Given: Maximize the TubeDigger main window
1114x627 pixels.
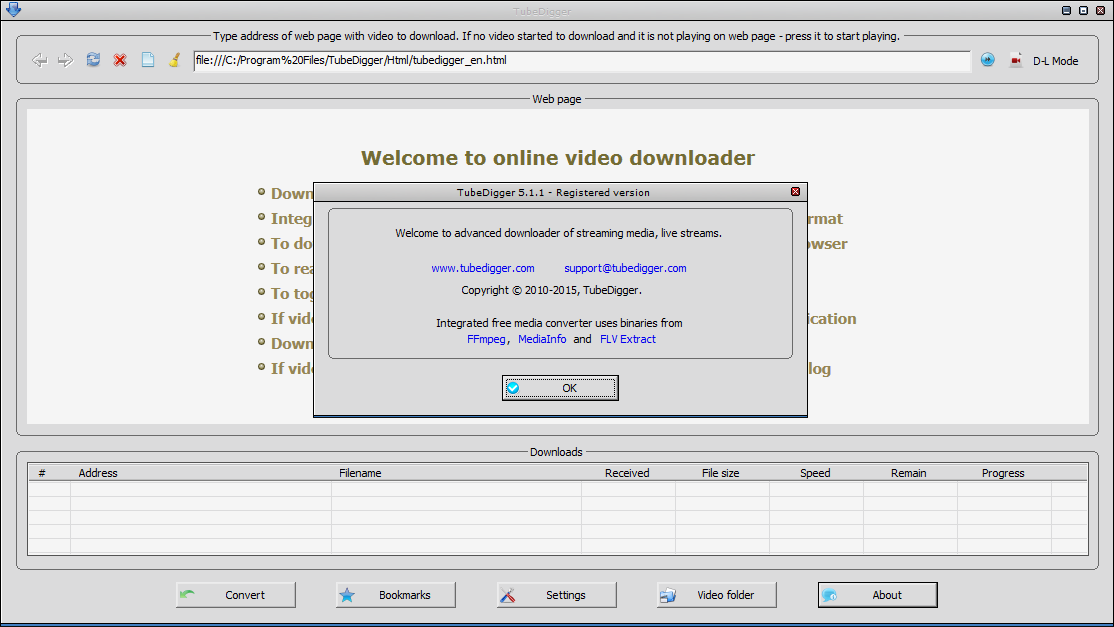Looking at the screenshot, I should [1083, 10].
